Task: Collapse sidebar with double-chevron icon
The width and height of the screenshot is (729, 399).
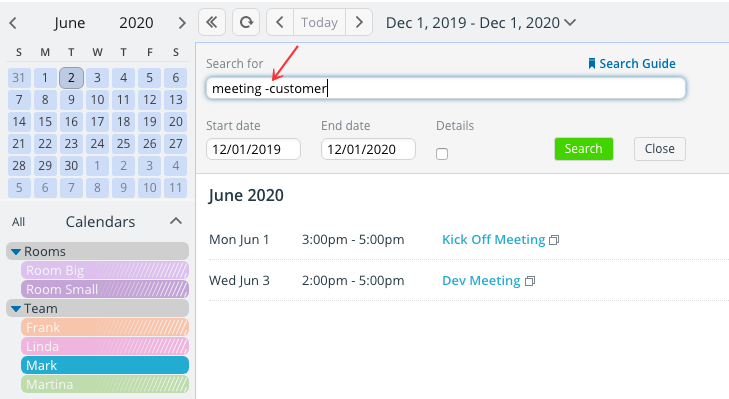Action: coord(212,22)
